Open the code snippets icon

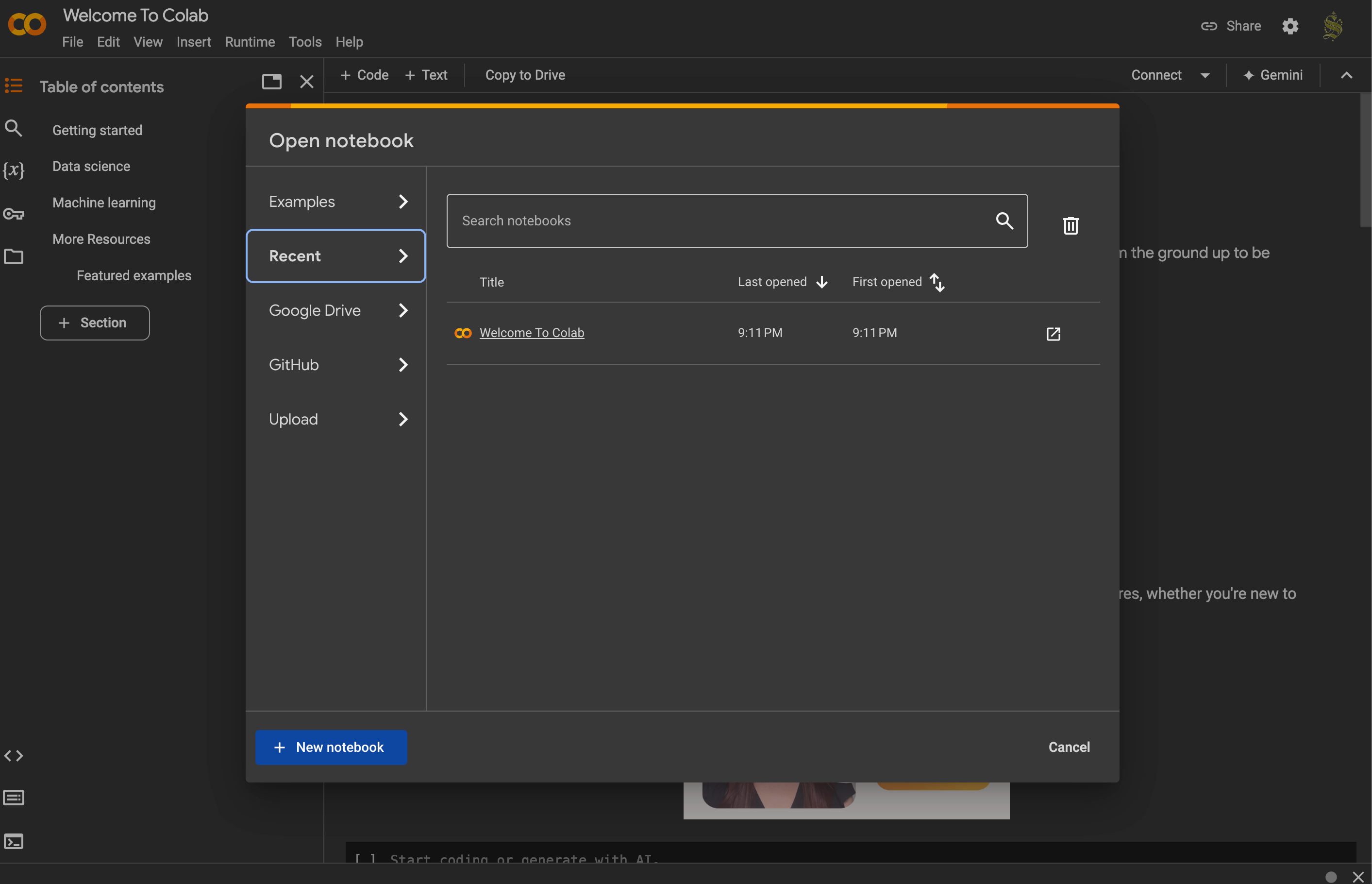(x=14, y=755)
